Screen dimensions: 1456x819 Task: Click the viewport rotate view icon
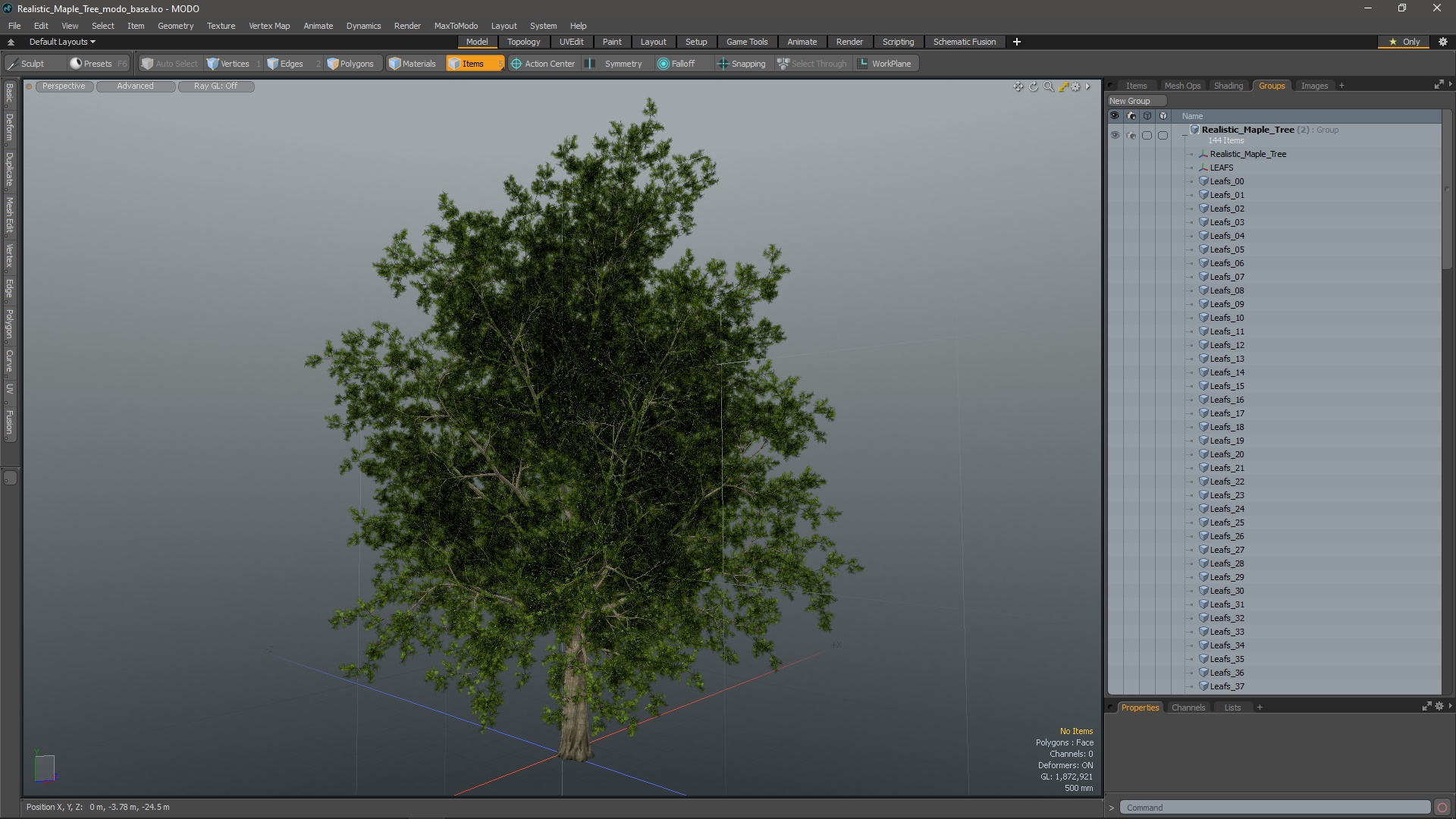tap(1033, 86)
